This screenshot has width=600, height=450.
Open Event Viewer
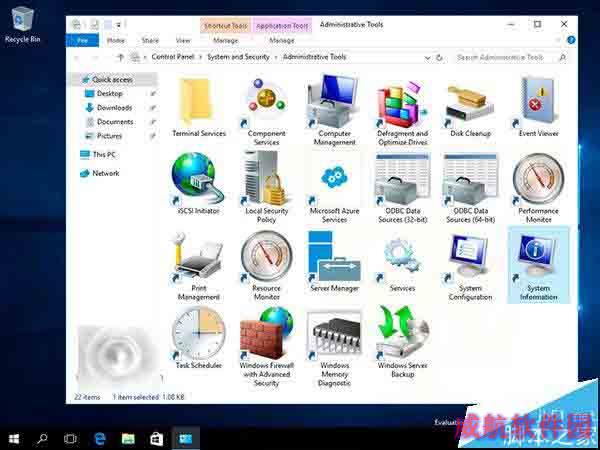[538, 107]
